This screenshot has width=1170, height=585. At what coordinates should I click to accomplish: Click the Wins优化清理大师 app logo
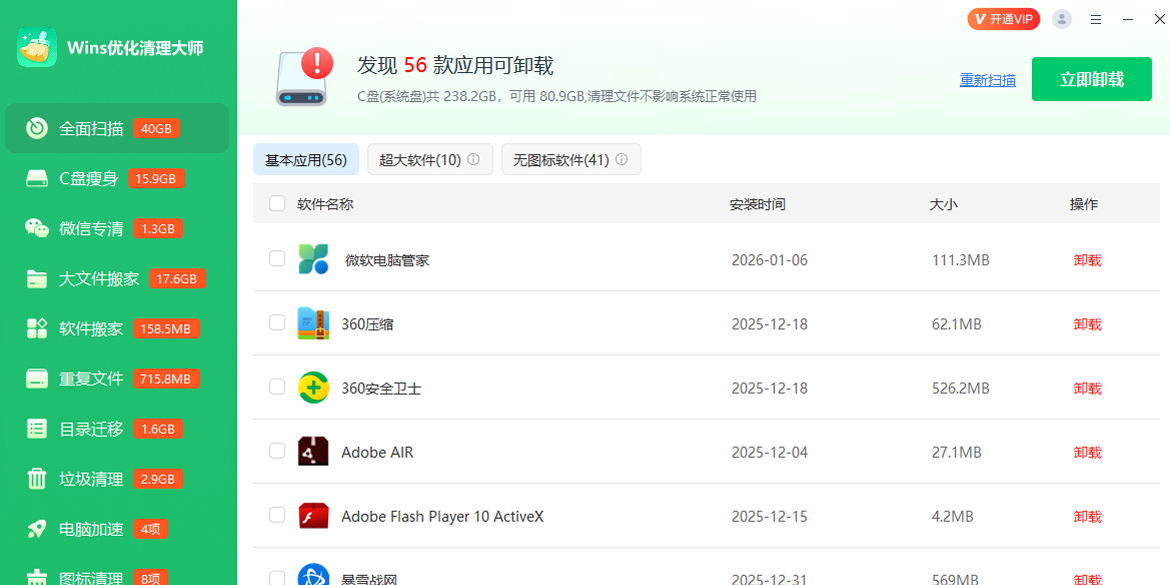pyautogui.click(x=37, y=46)
